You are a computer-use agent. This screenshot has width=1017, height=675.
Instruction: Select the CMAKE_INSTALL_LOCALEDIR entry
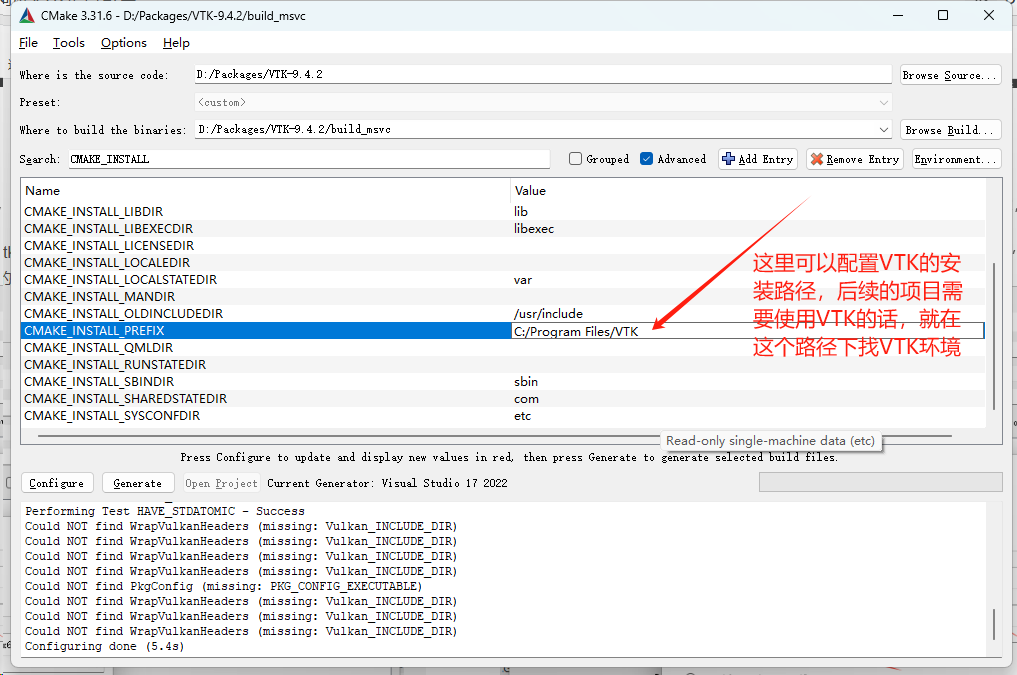(x=107, y=263)
